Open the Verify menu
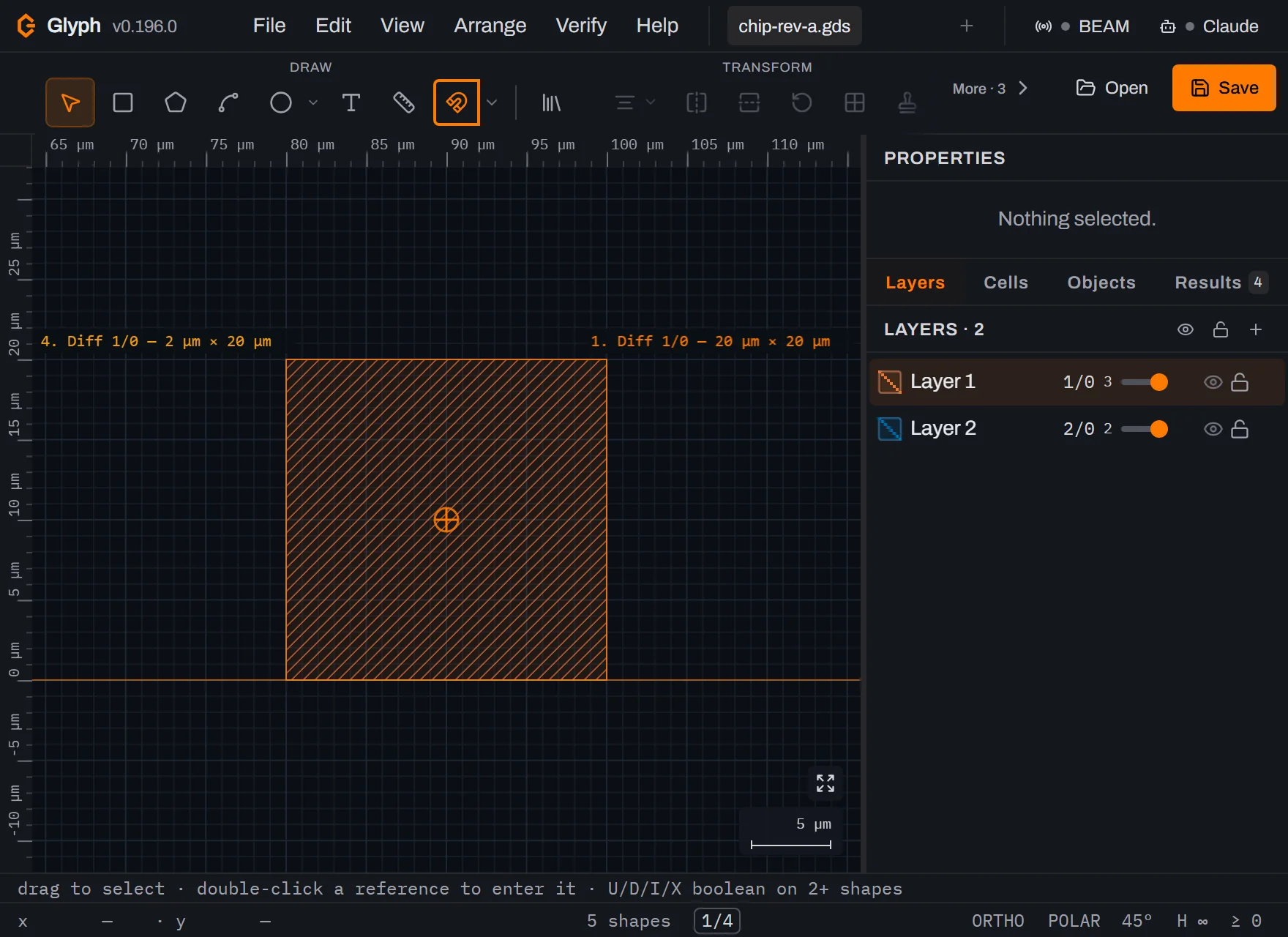The image size is (1288, 937). coord(581,26)
